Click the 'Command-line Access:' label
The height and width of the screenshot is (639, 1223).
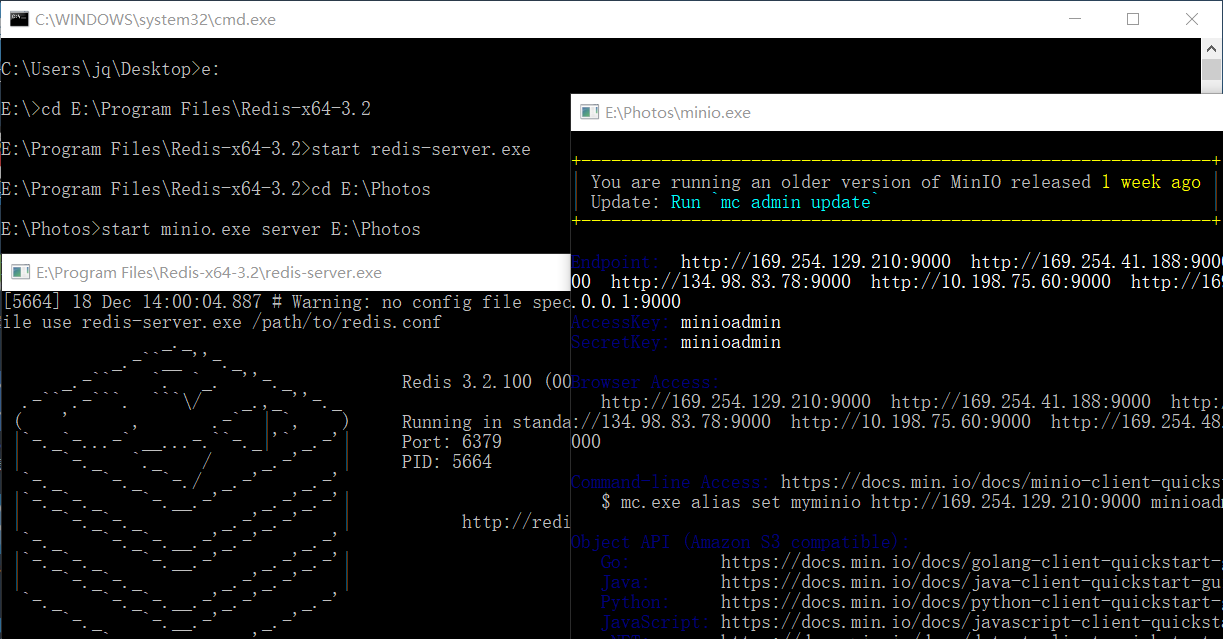[x=671, y=482]
